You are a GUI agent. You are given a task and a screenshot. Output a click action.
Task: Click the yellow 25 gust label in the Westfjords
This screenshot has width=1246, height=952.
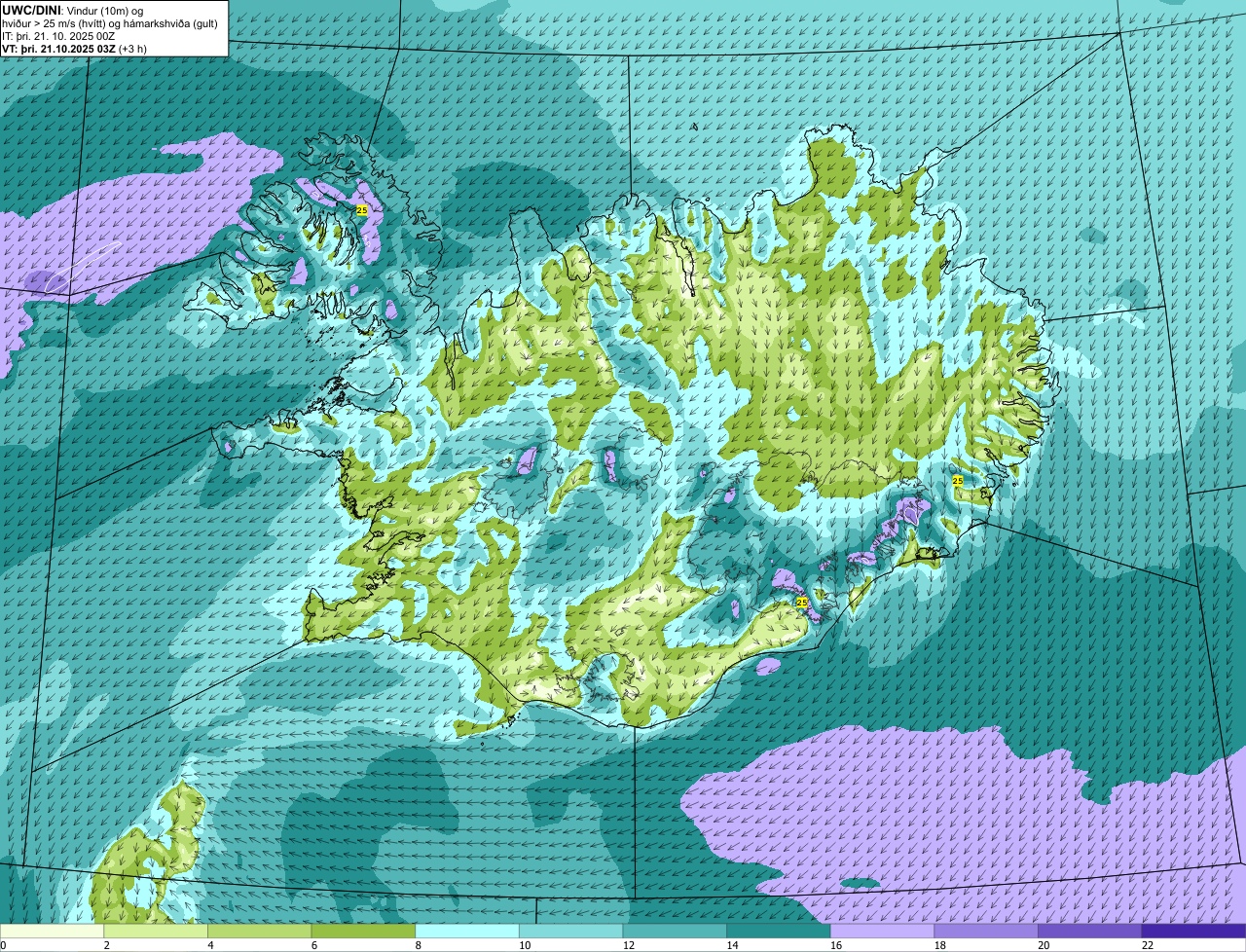[362, 210]
